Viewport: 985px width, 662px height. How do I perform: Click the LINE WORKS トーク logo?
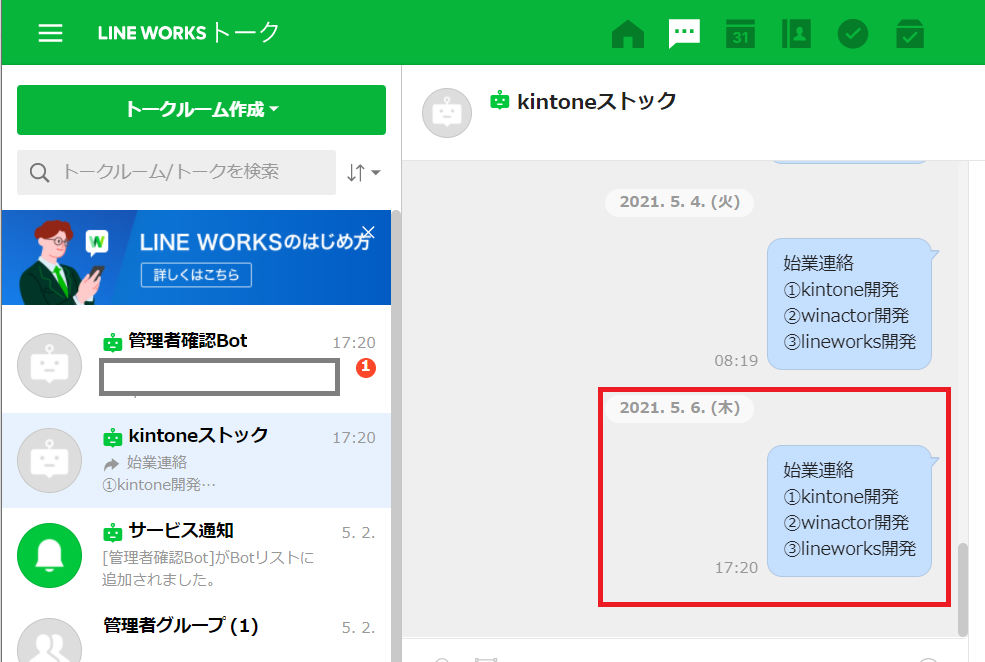pyautogui.click(x=188, y=33)
